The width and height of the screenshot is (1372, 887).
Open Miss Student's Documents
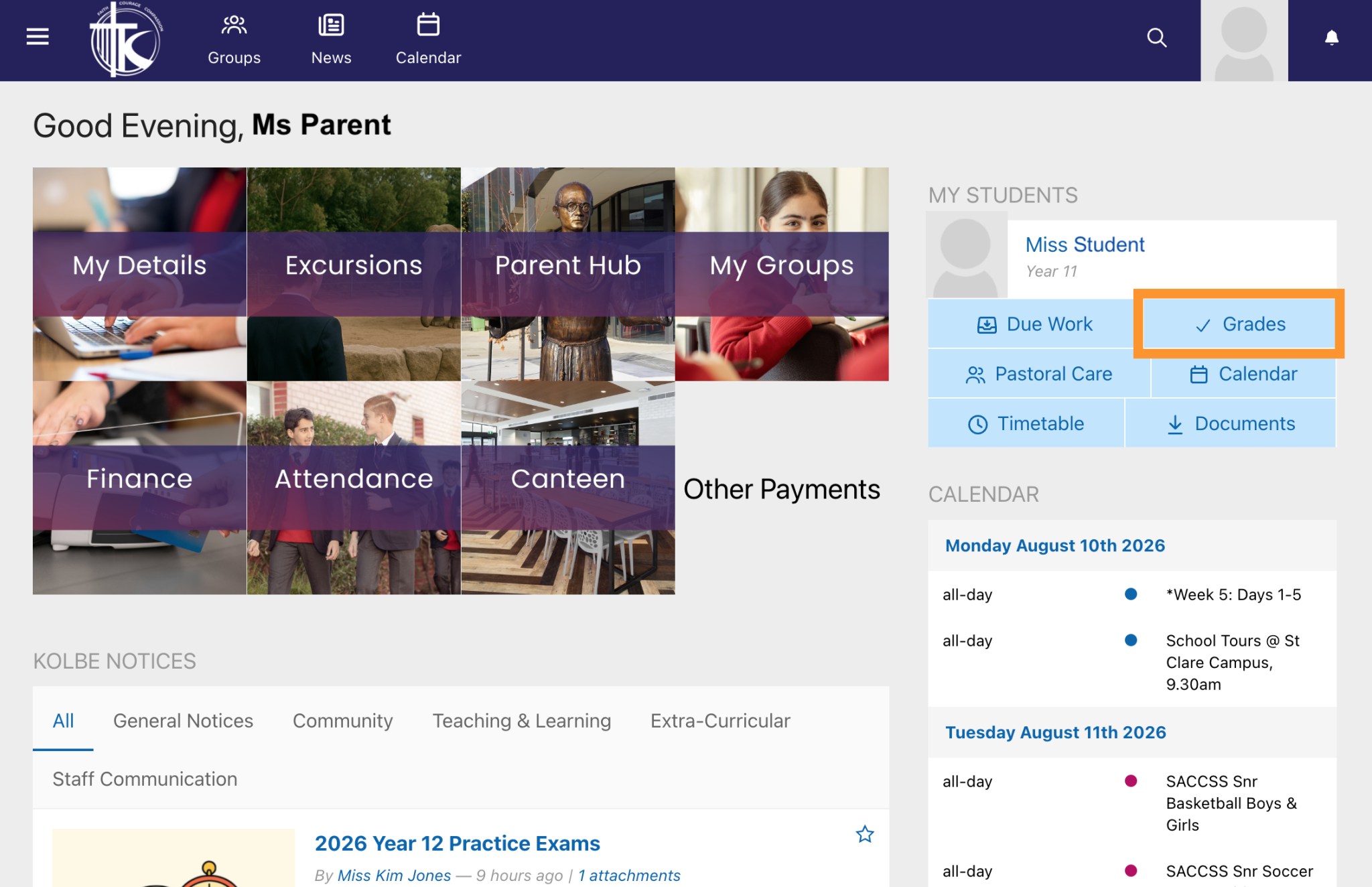click(1231, 423)
